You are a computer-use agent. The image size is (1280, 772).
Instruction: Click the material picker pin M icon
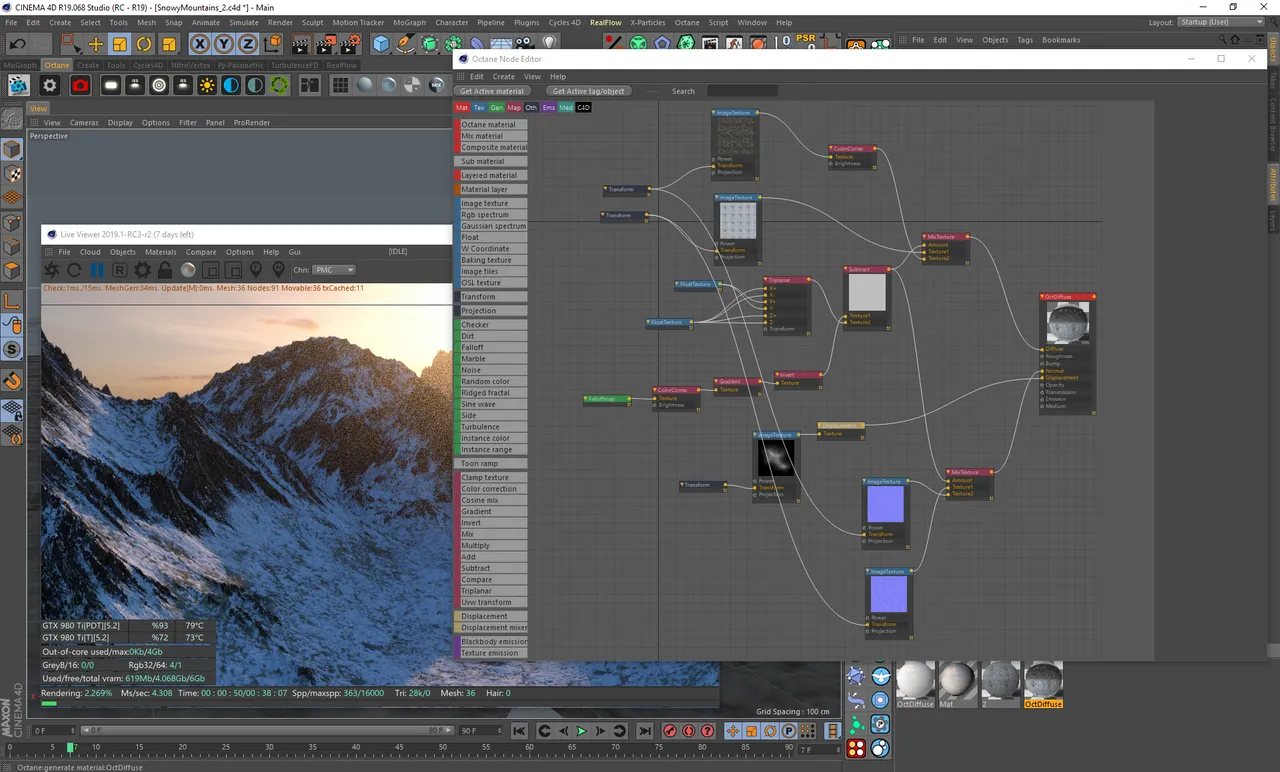[279, 270]
